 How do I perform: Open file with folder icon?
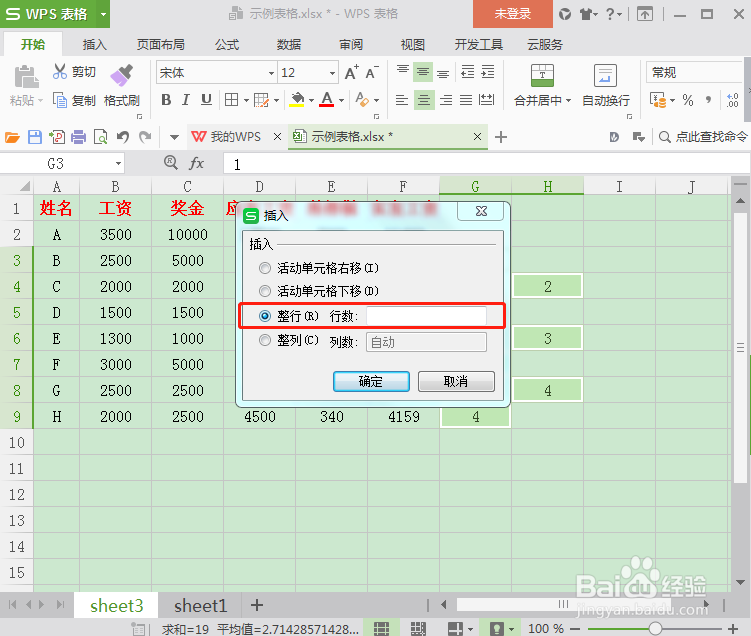[12, 137]
